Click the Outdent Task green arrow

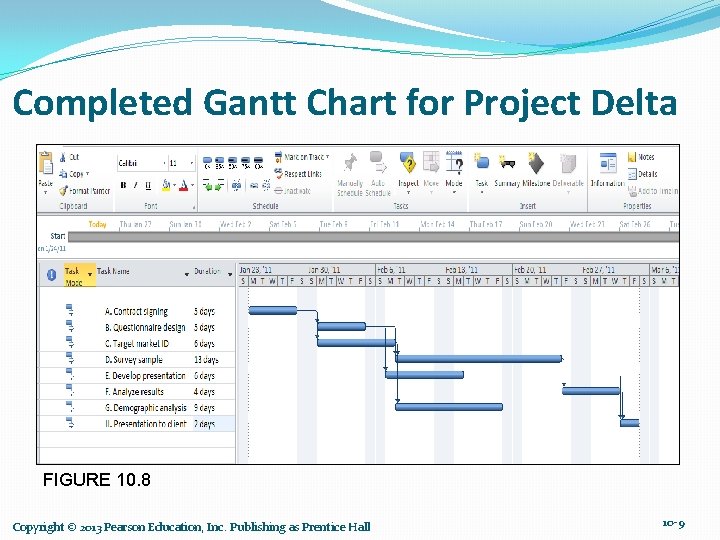[x=207, y=185]
